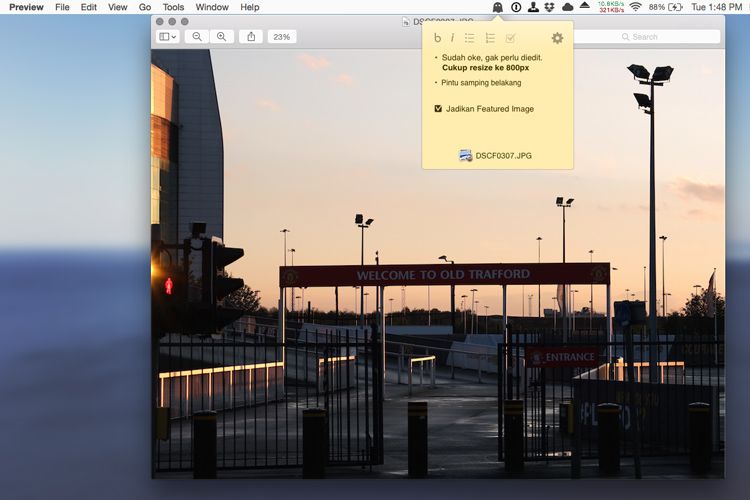Toggle bold formatting in the note
Screen dimensions: 750x500
pyautogui.click(x=437, y=38)
